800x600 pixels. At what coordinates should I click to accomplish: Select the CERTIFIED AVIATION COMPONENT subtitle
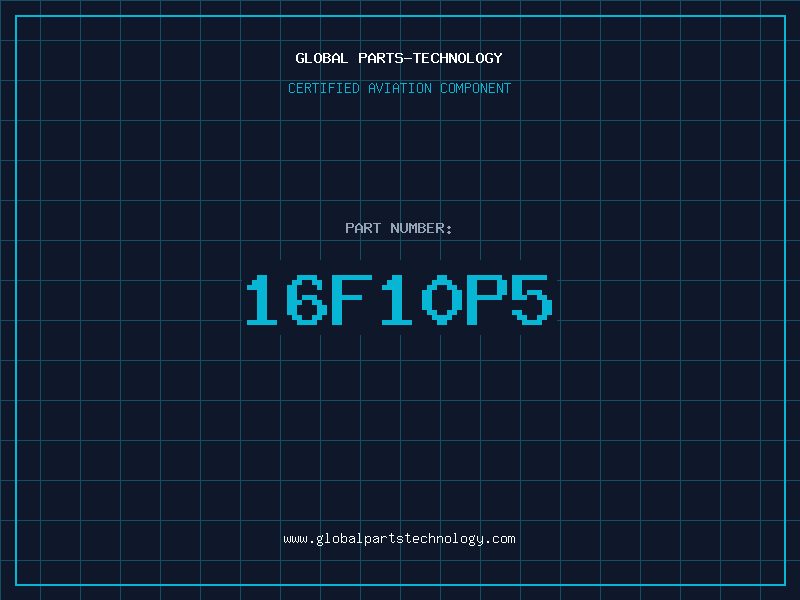click(x=399, y=88)
